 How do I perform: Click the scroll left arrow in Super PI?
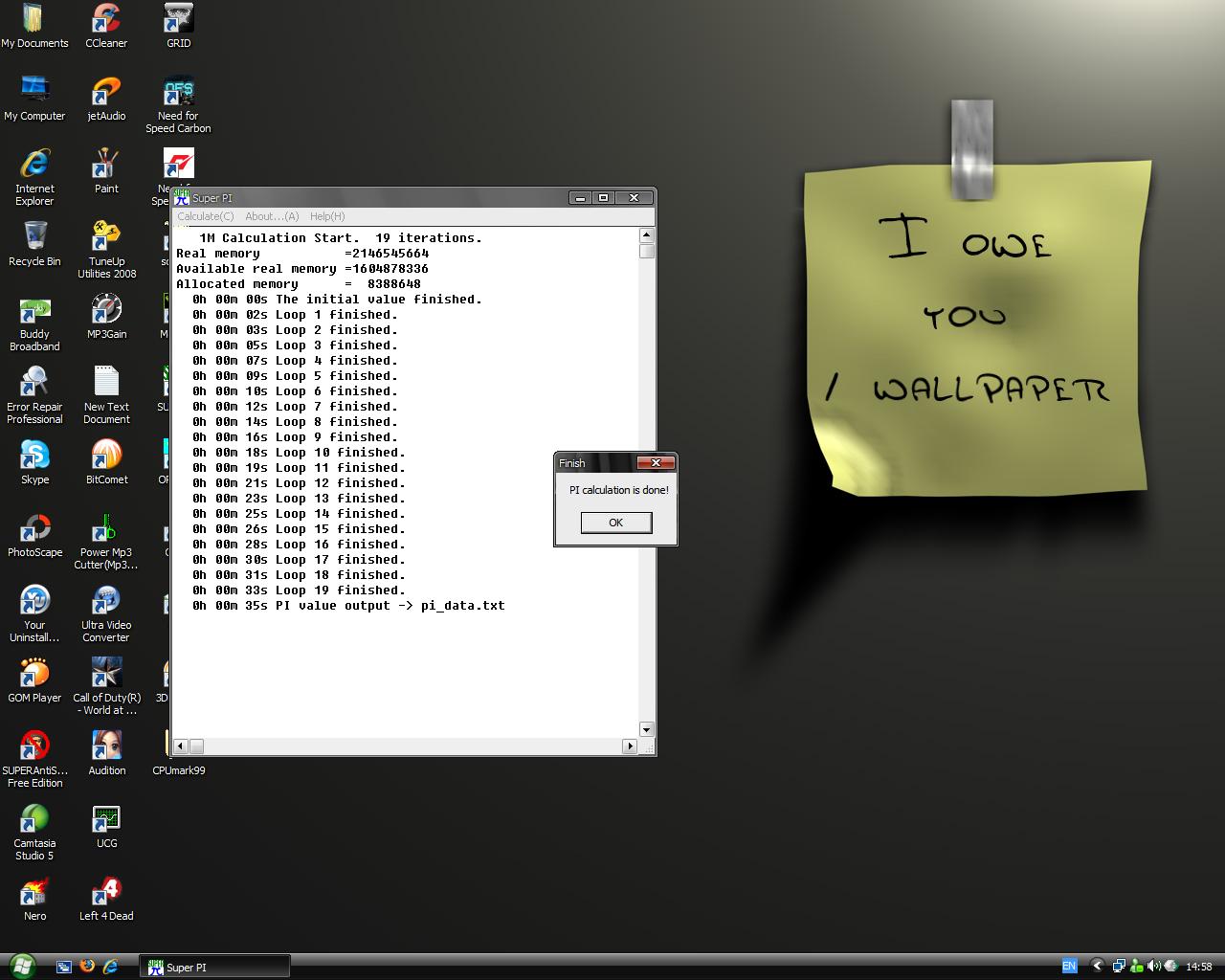[182, 746]
